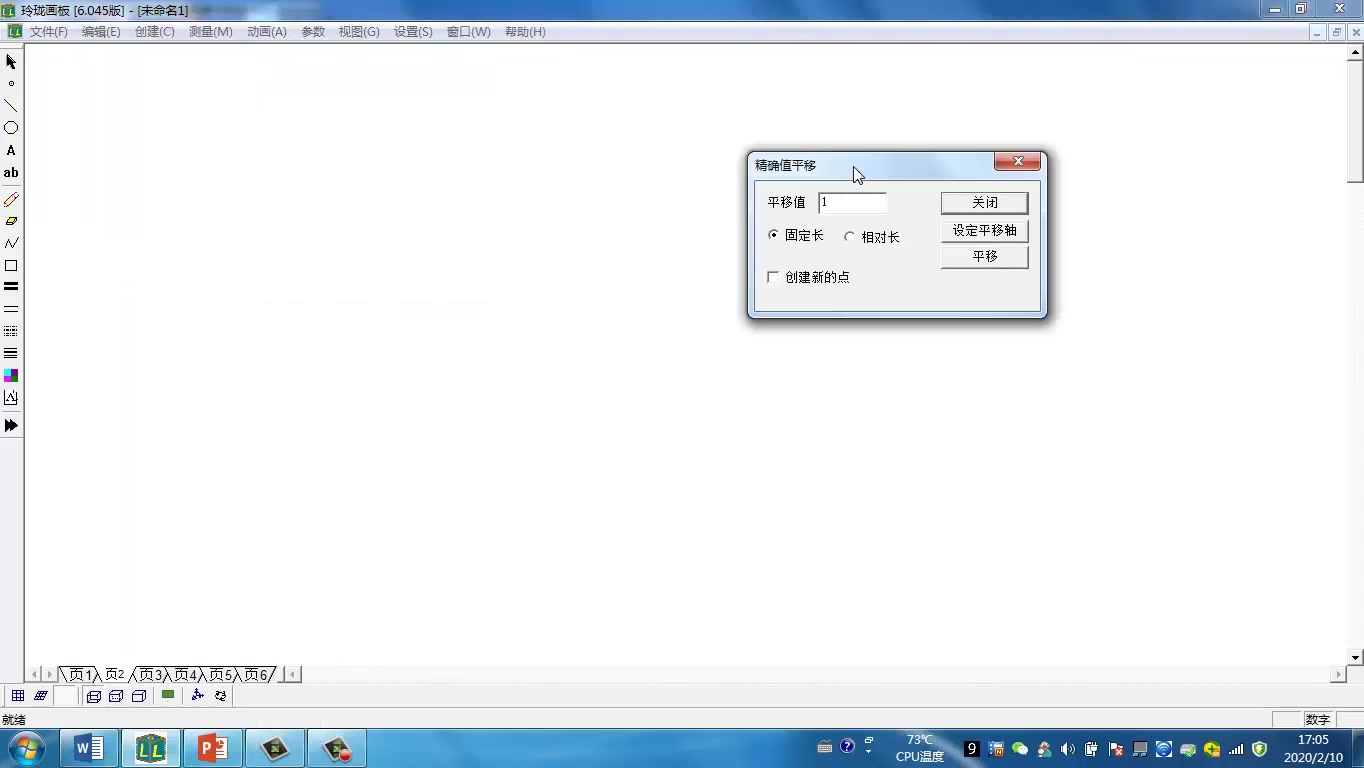Click the 设定平移轴 button
The height and width of the screenshot is (768, 1364).
[984, 230]
